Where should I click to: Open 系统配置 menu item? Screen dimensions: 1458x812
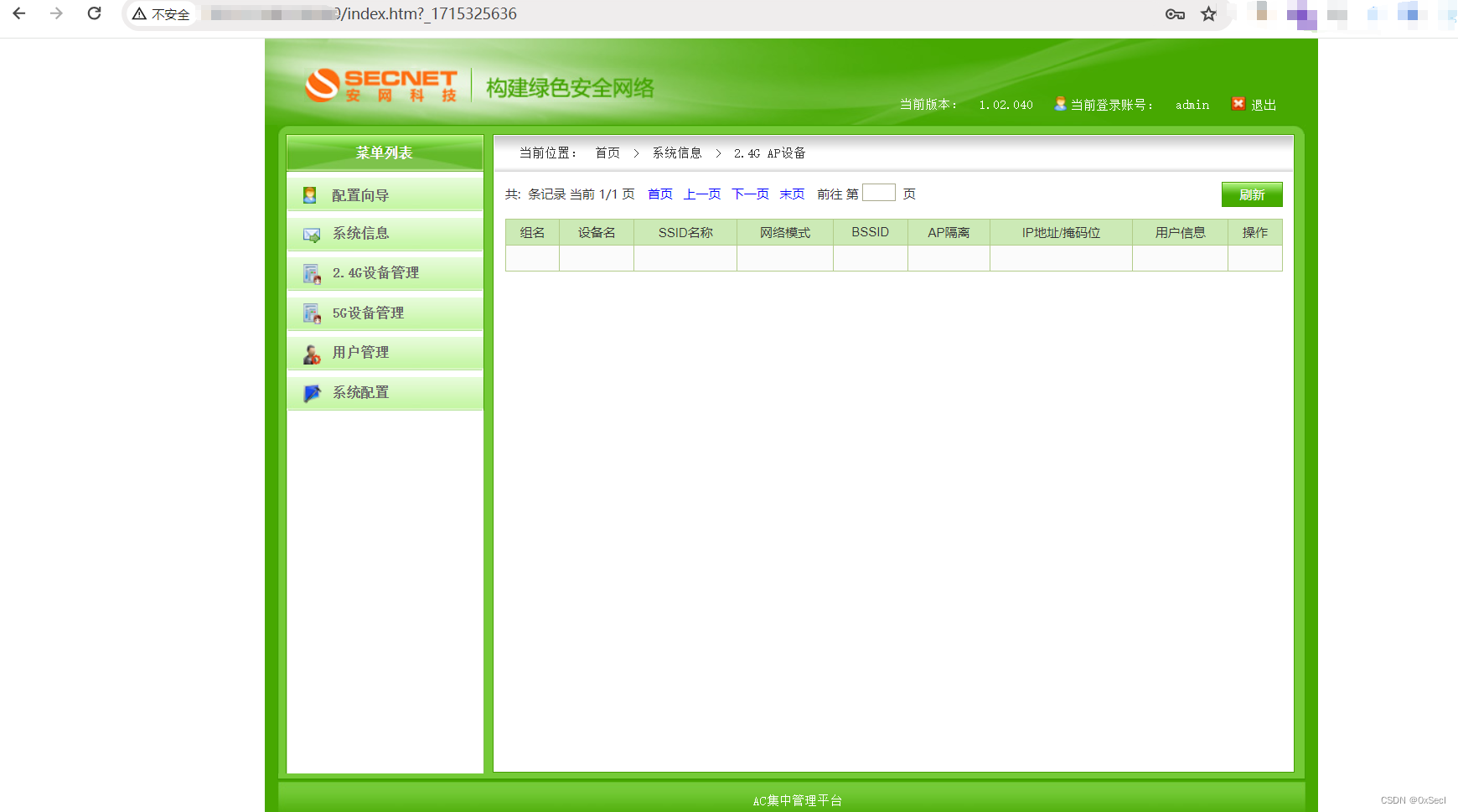click(385, 393)
